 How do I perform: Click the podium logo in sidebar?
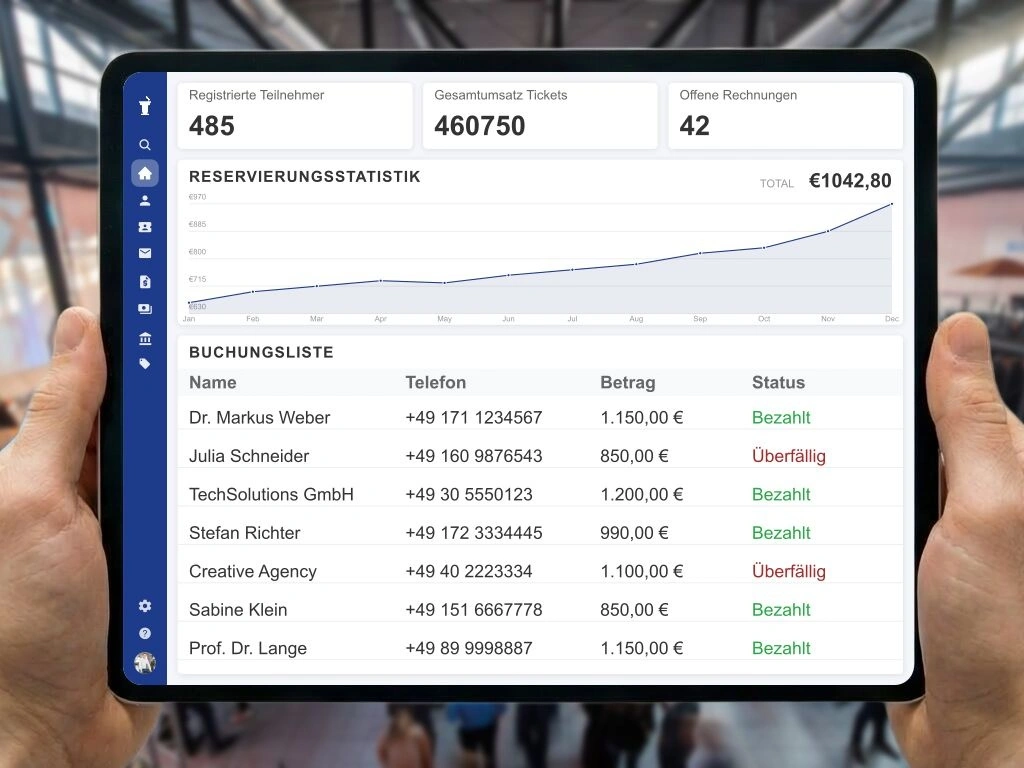[145, 105]
